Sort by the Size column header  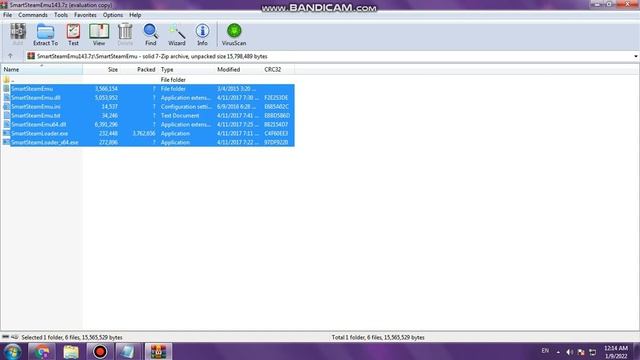coord(102,69)
